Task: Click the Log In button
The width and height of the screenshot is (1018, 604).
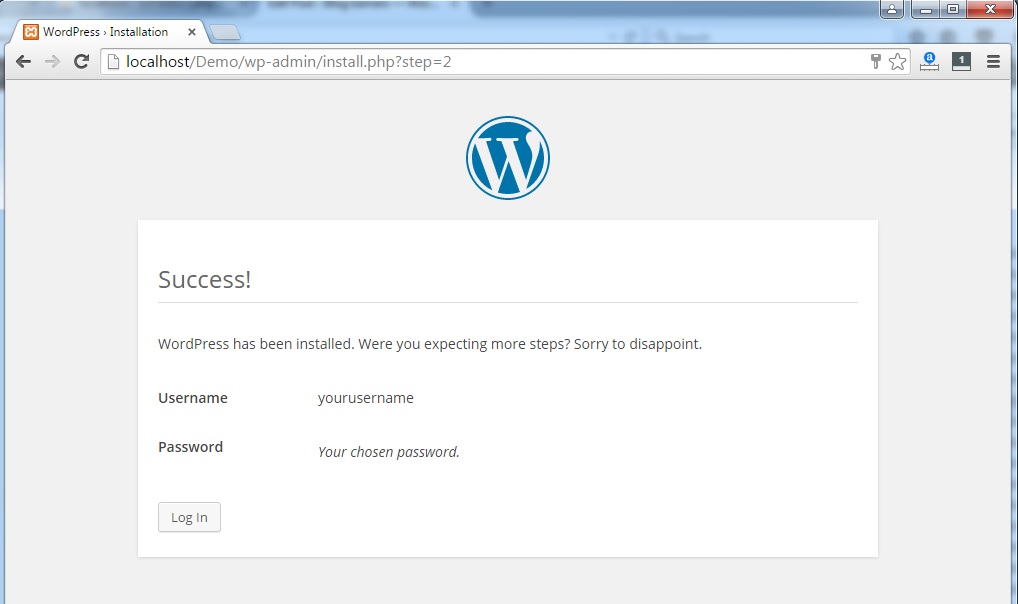Action: [x=190, y=517]
